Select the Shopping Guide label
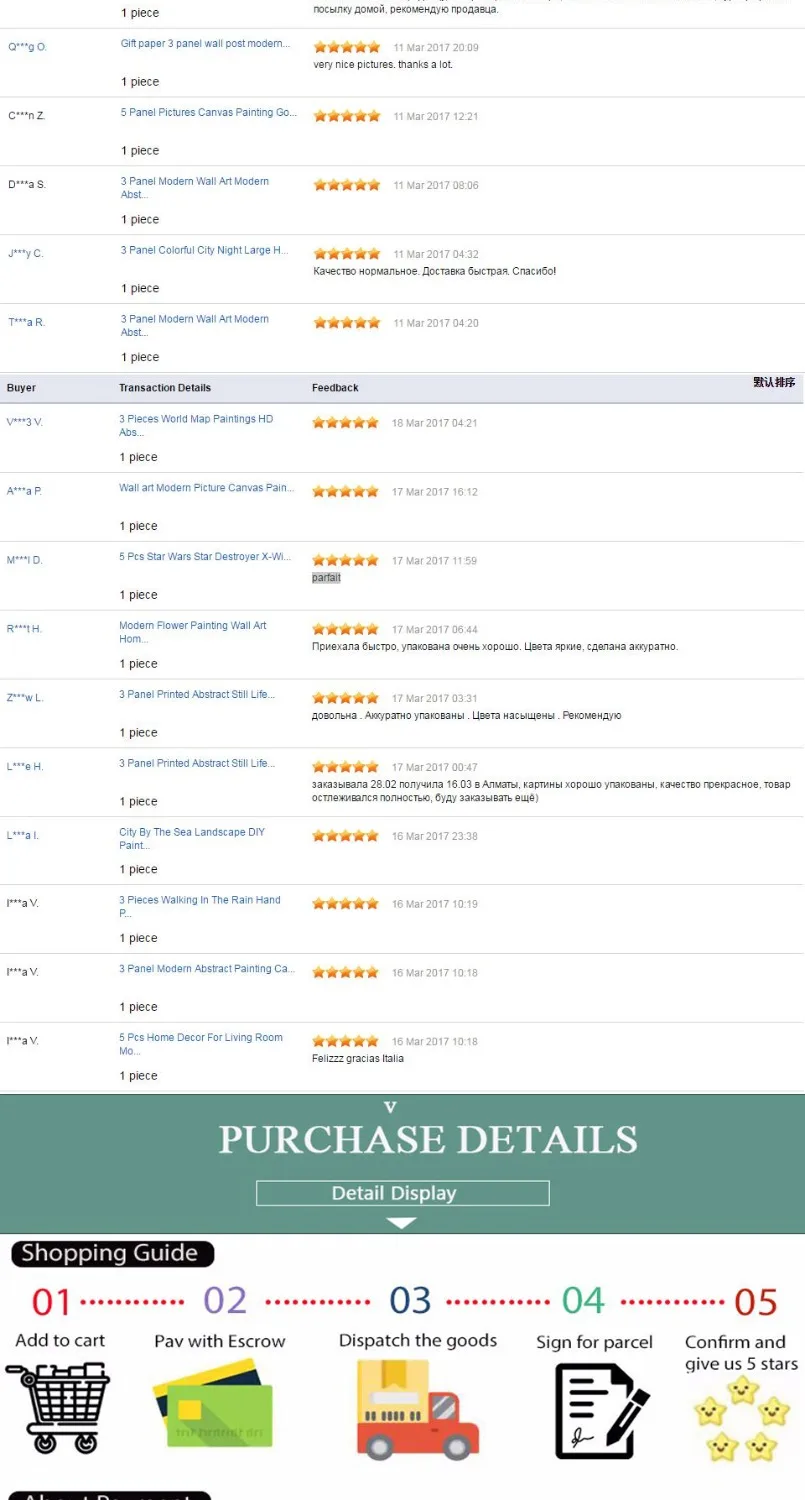The image size is (805, 1500). (112, 1253)
